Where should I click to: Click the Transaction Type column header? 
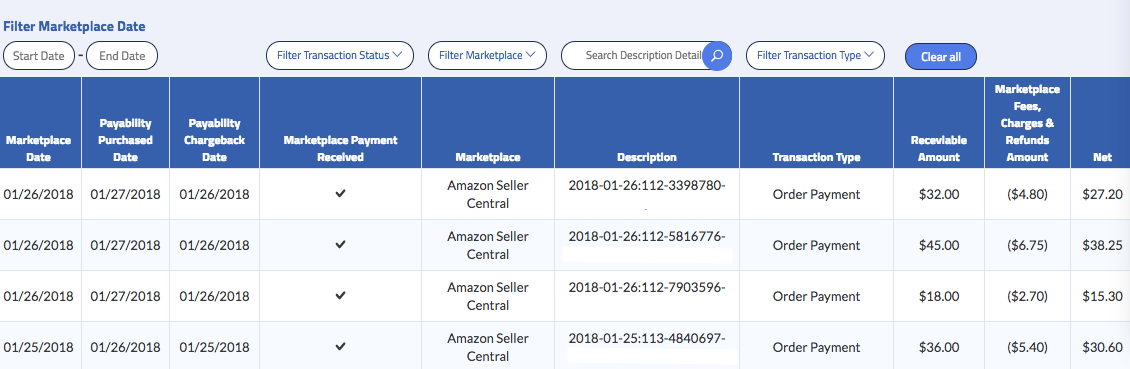coord(816,157)
